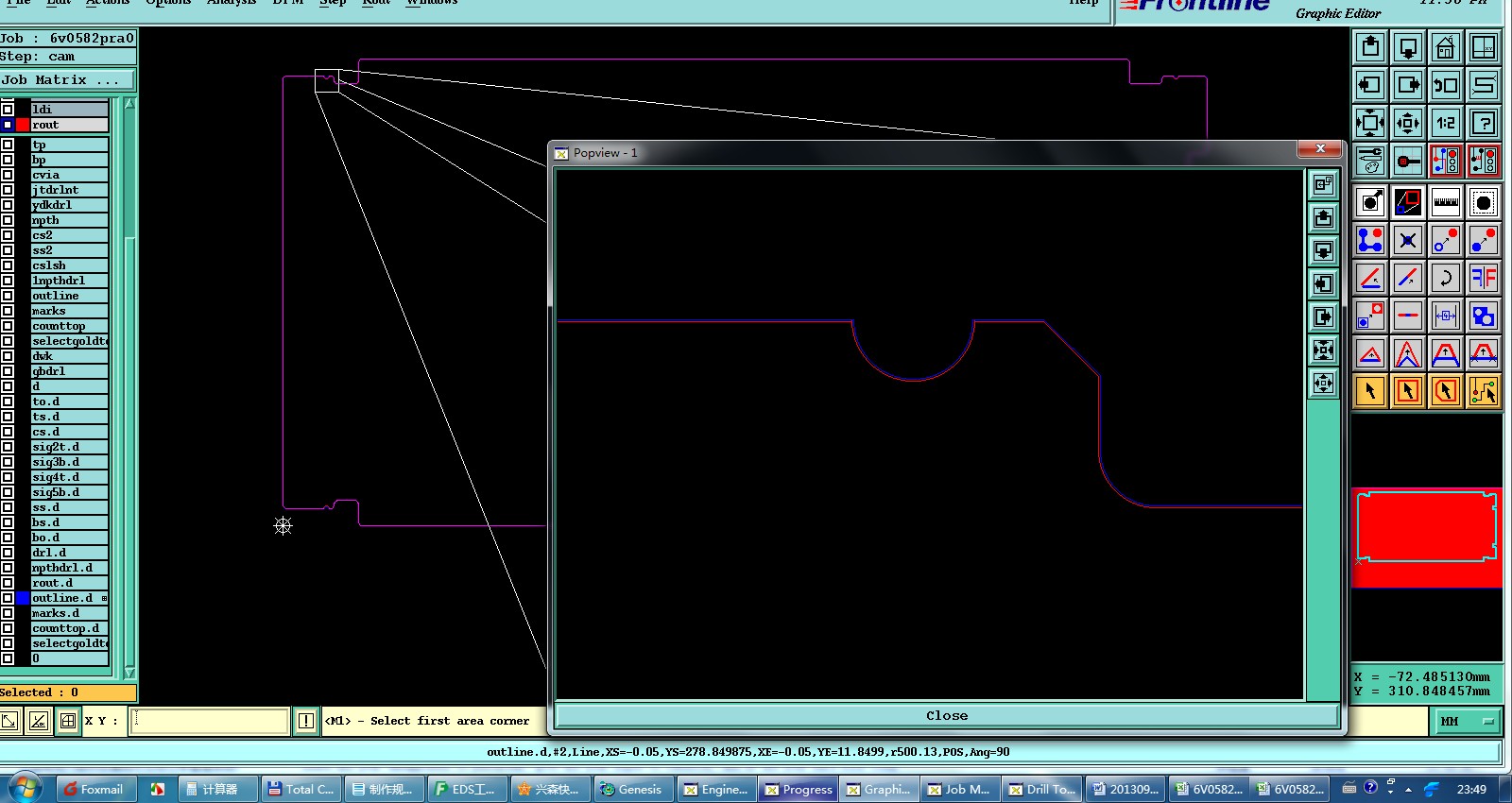This screenshot has width=1512, height=803.
Task: Toggle the outline.d layer checkbox
Action: pyautogui.click(x=8, y=598)
